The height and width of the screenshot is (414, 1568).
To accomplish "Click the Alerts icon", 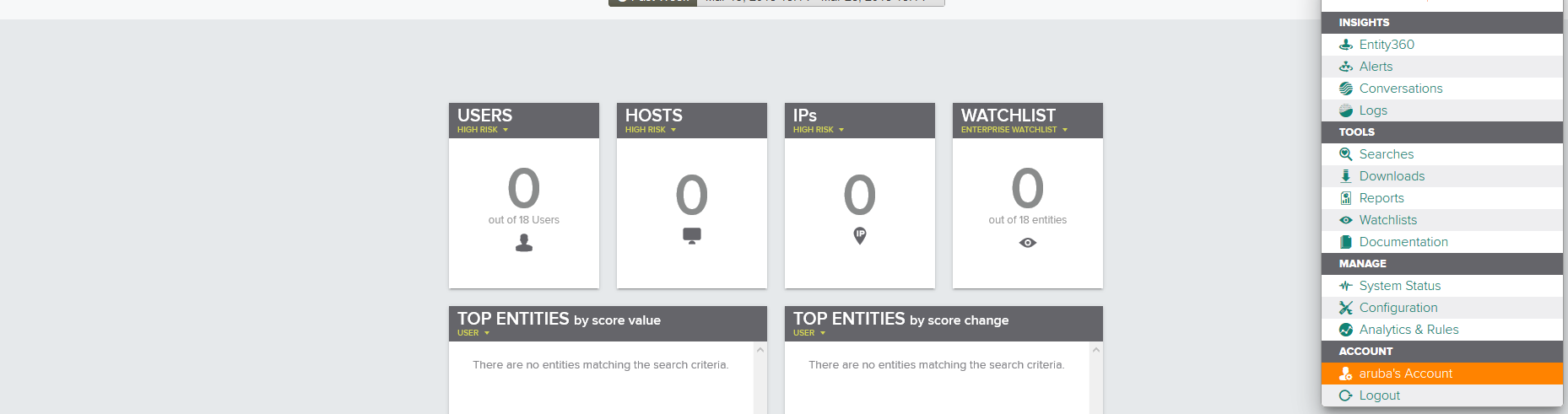I will (x=1346, y=67).
